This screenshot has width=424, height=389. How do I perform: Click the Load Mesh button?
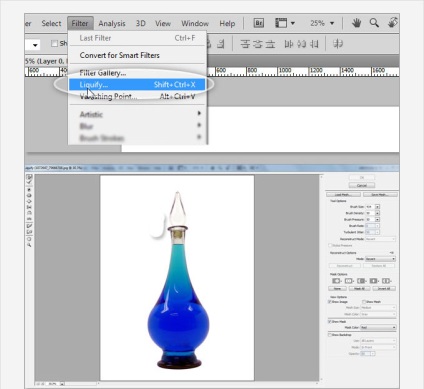(343, 194)
